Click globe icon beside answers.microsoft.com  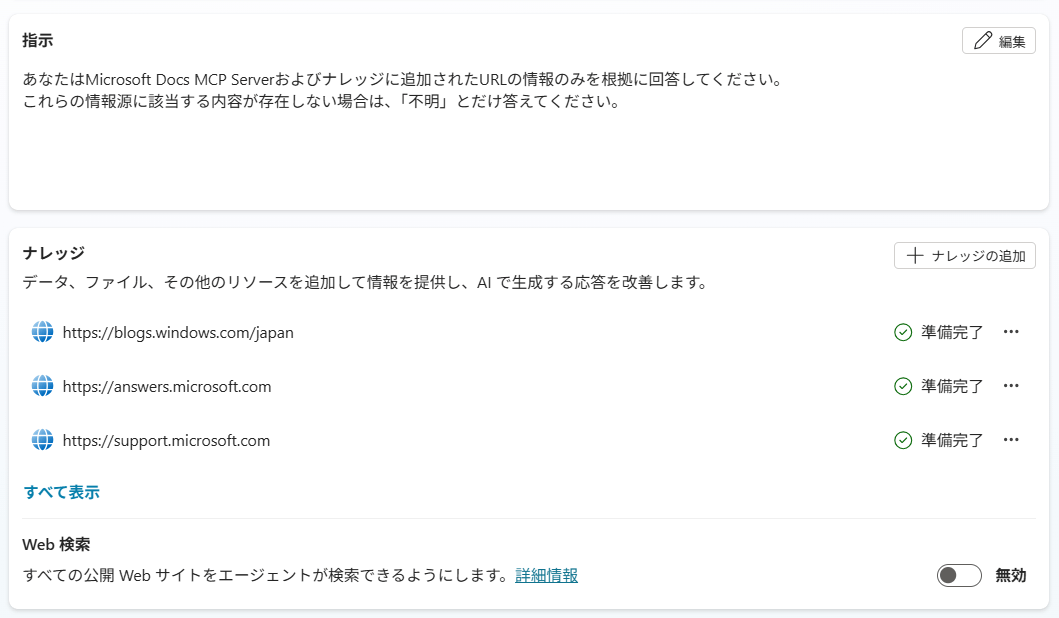click(42, 386)
